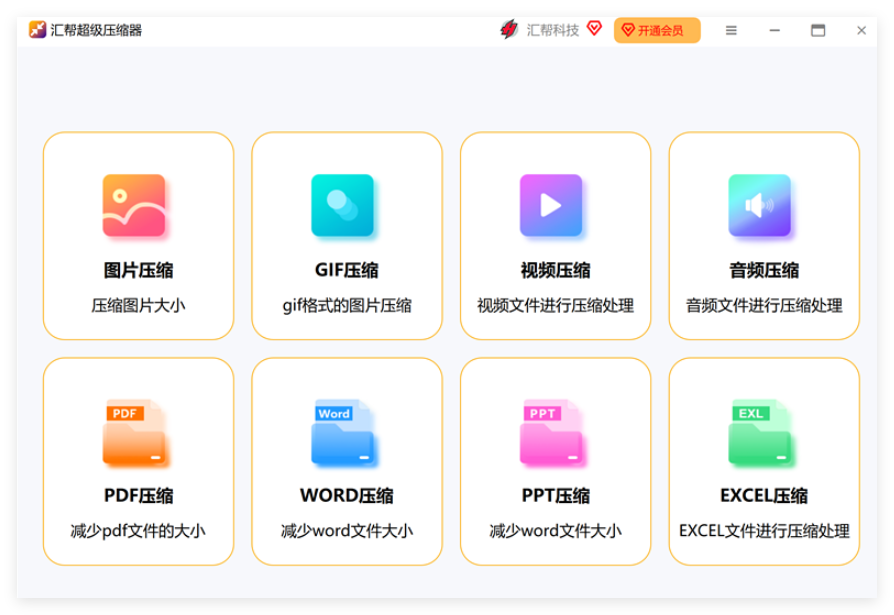Click the blue Word folder icon
This screenshot has width=894, height=615.
point(343,434)
